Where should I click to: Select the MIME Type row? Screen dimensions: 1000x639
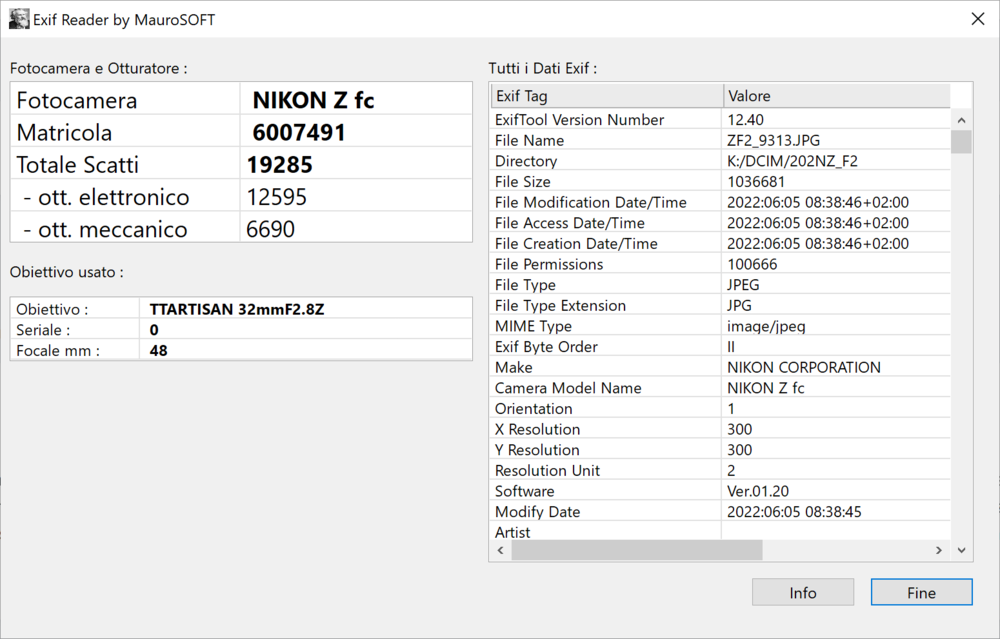pyautogui.click(x=721, y=326)
